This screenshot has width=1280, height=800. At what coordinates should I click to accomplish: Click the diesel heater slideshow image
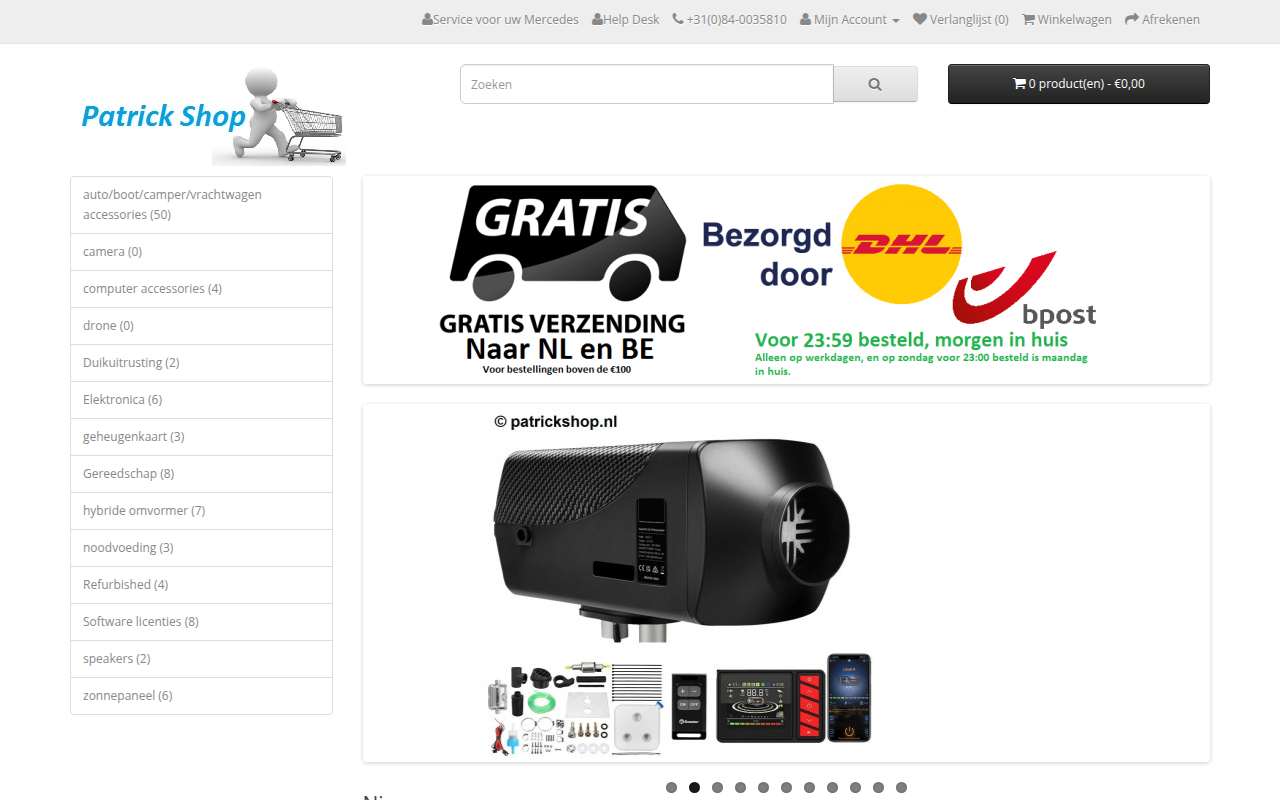click(786, 583)
